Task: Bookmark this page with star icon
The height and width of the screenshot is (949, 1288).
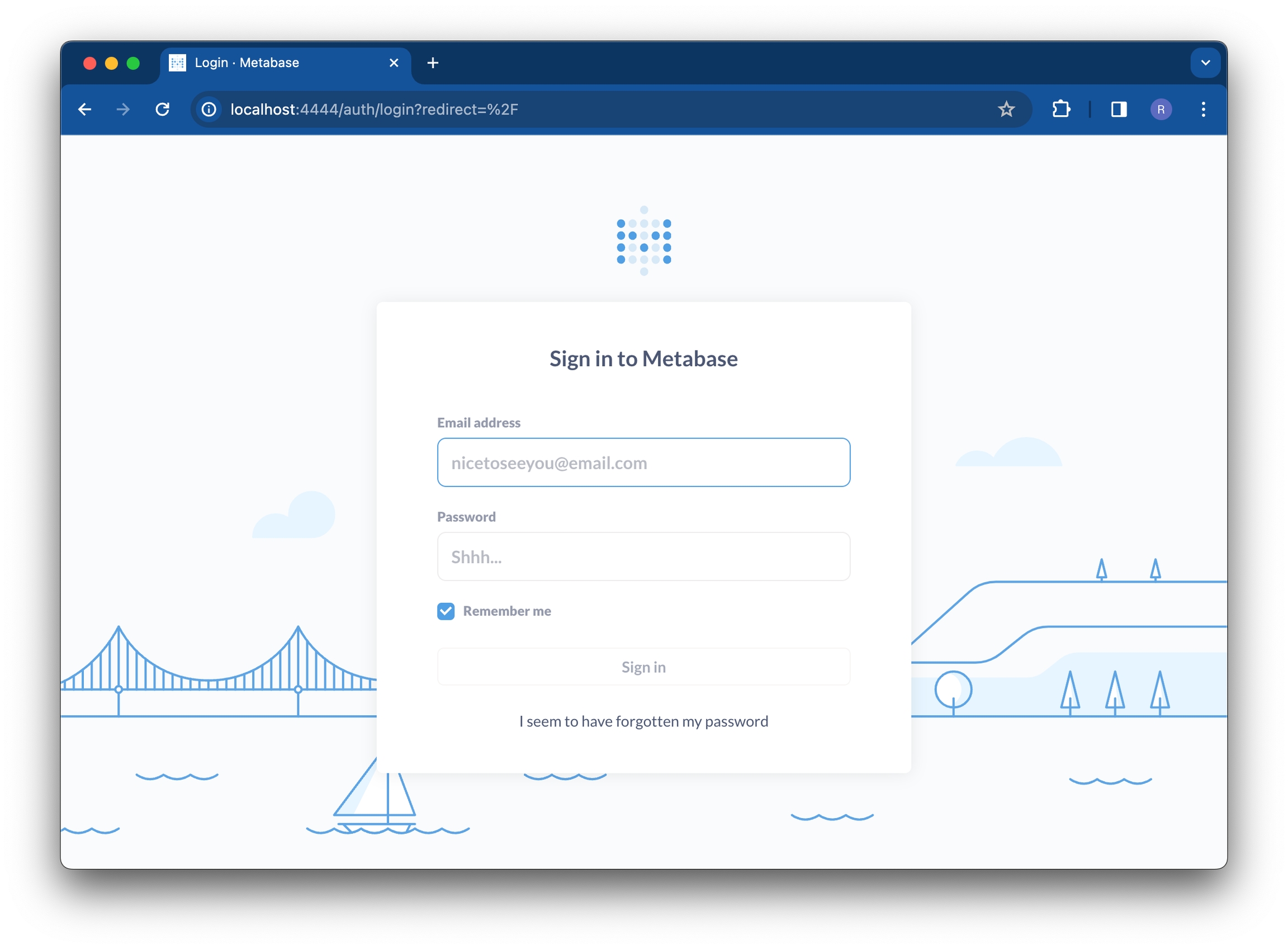Action: point(1006,109)
